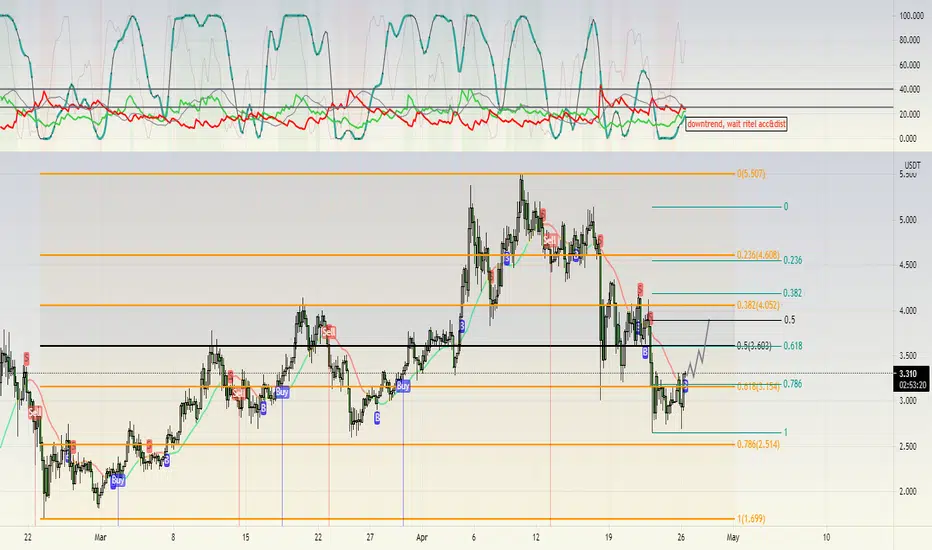Select the 0.618(3.154) Fibonacci level label
932x550 pixels.
pos(758,386)
